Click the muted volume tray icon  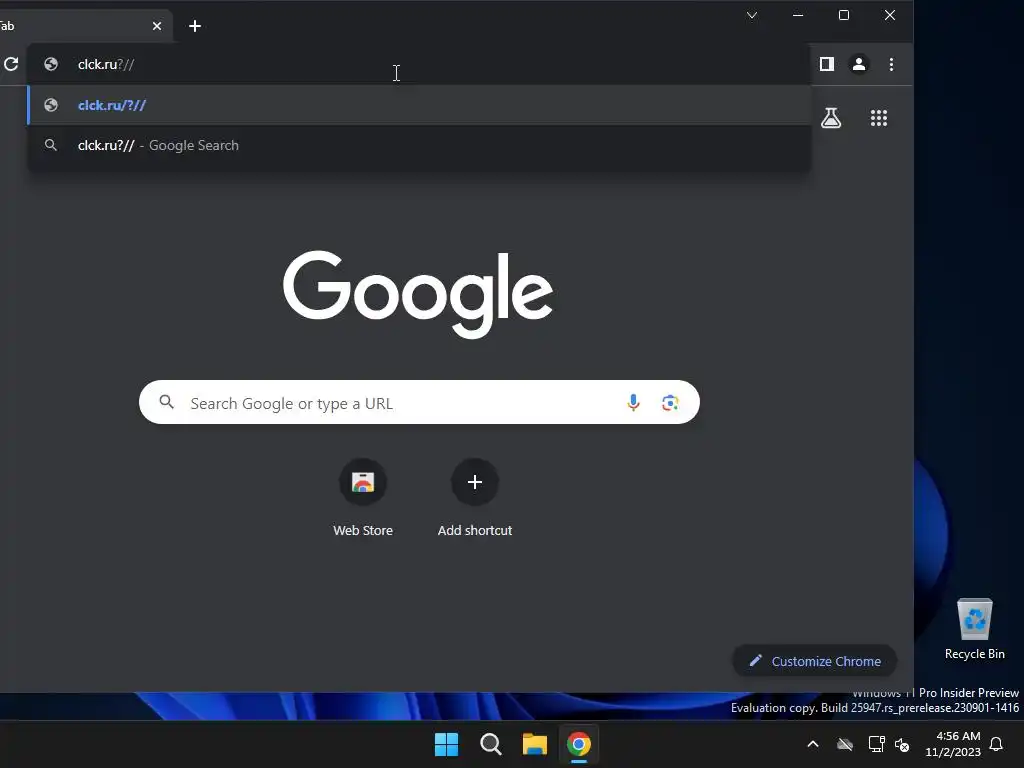coord(902,744)
